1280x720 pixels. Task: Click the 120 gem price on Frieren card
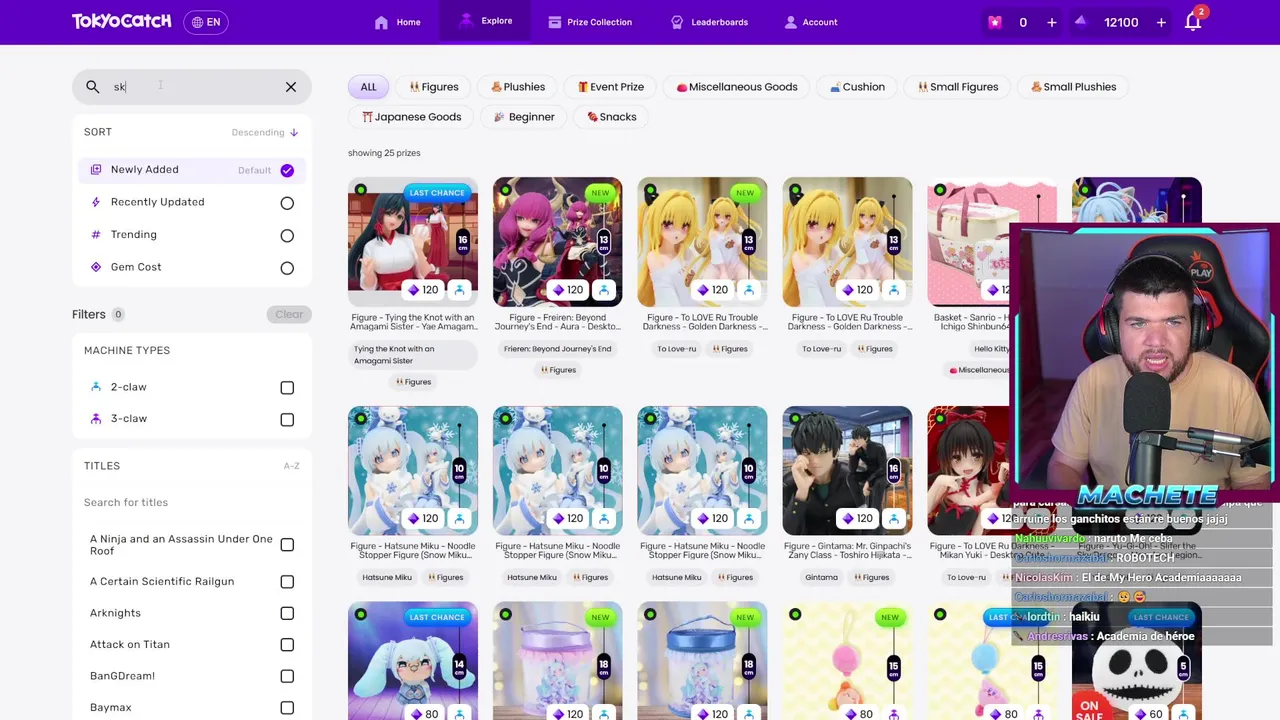568,290
